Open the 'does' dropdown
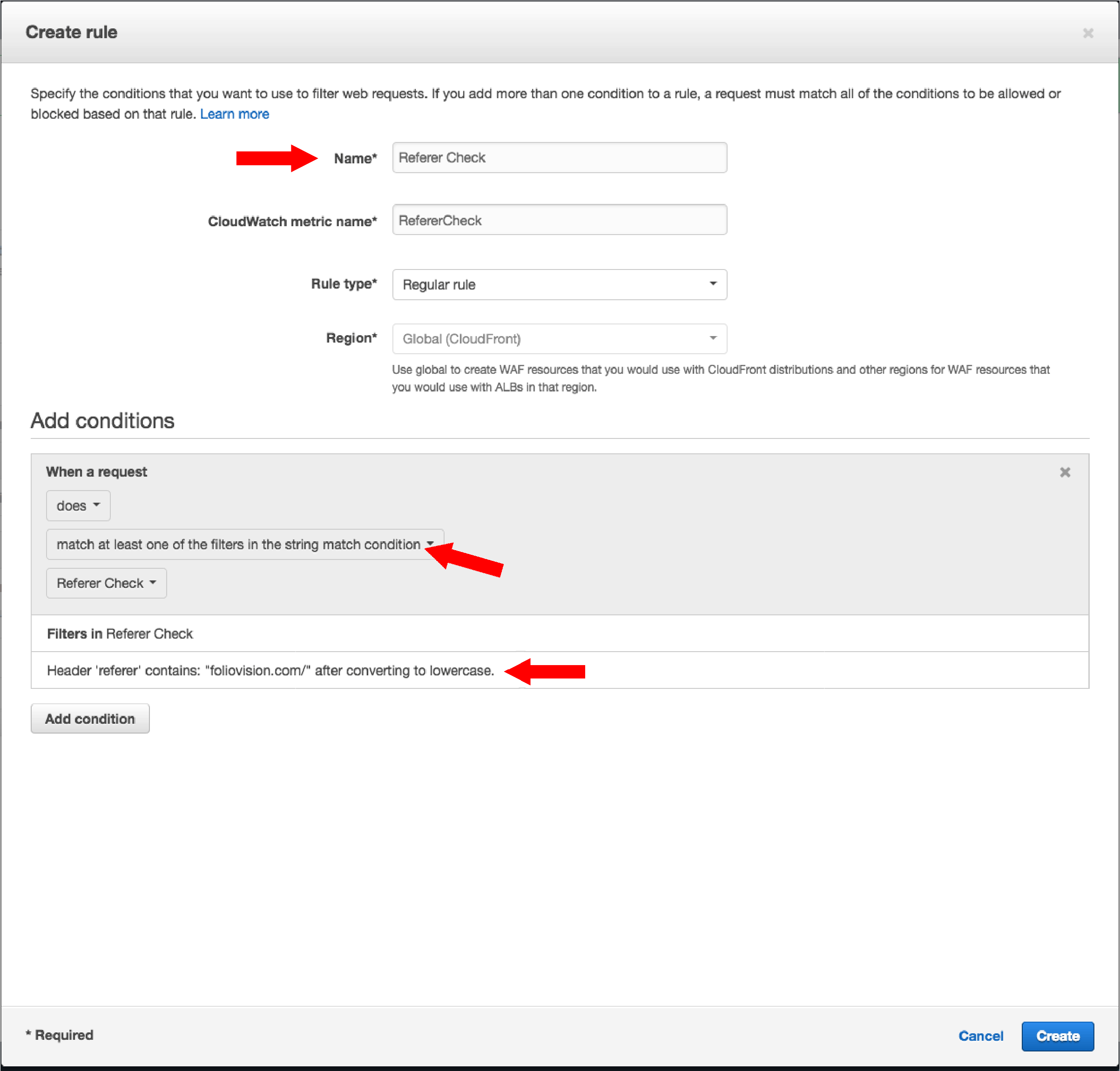 78,506
